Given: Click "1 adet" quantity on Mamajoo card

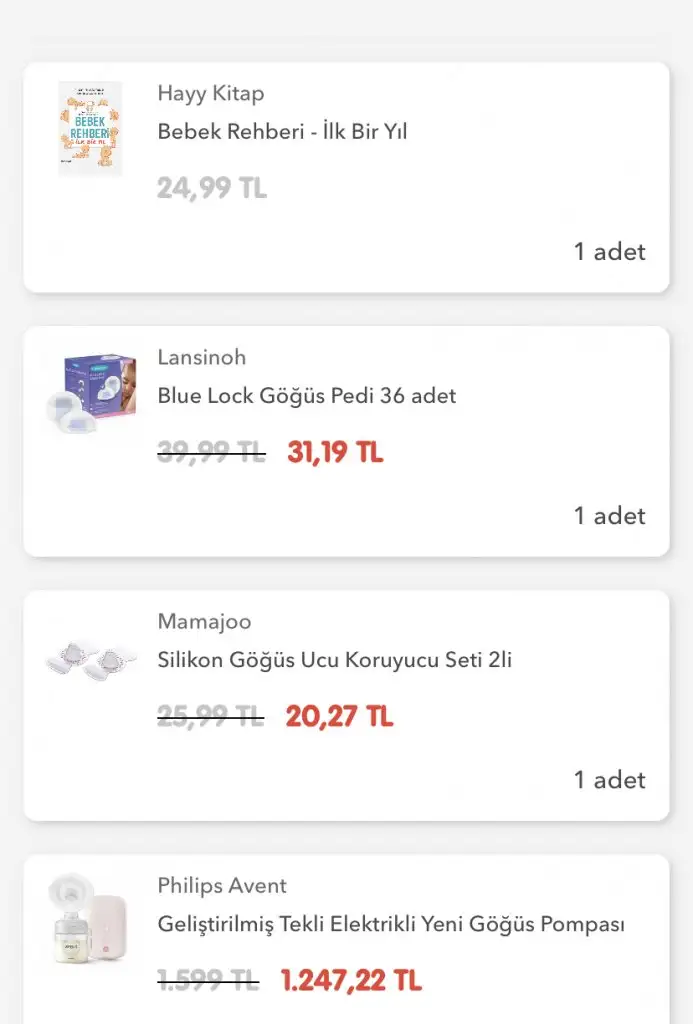Looking at the screenshot, I should pyautogui.click(x=609, y=780).
